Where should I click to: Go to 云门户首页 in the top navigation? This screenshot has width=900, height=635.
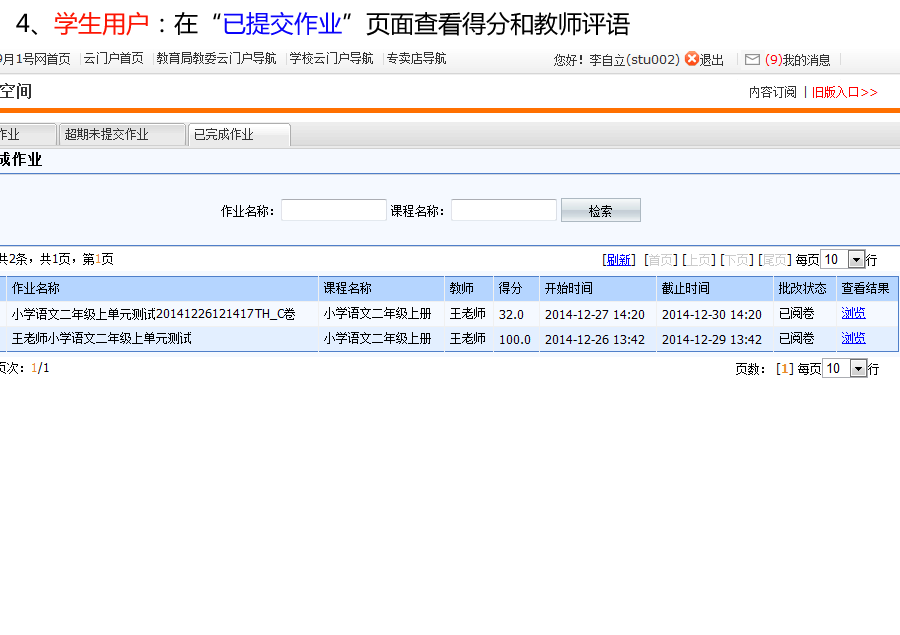(x=113, y=59)
